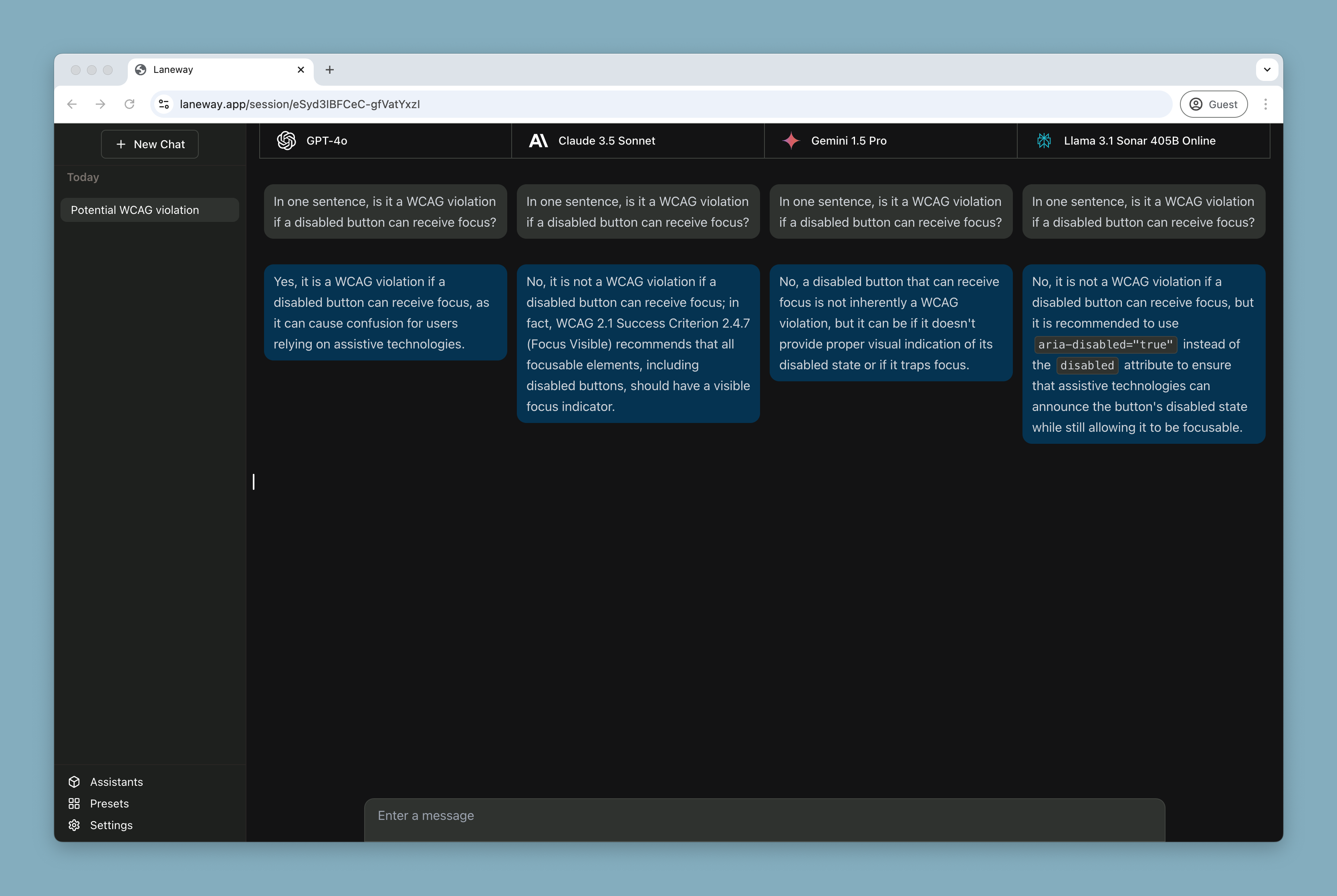The width and height of the screenshot is (1337, 896).
Task: Click the browser forward arrow
Action: 101,104
